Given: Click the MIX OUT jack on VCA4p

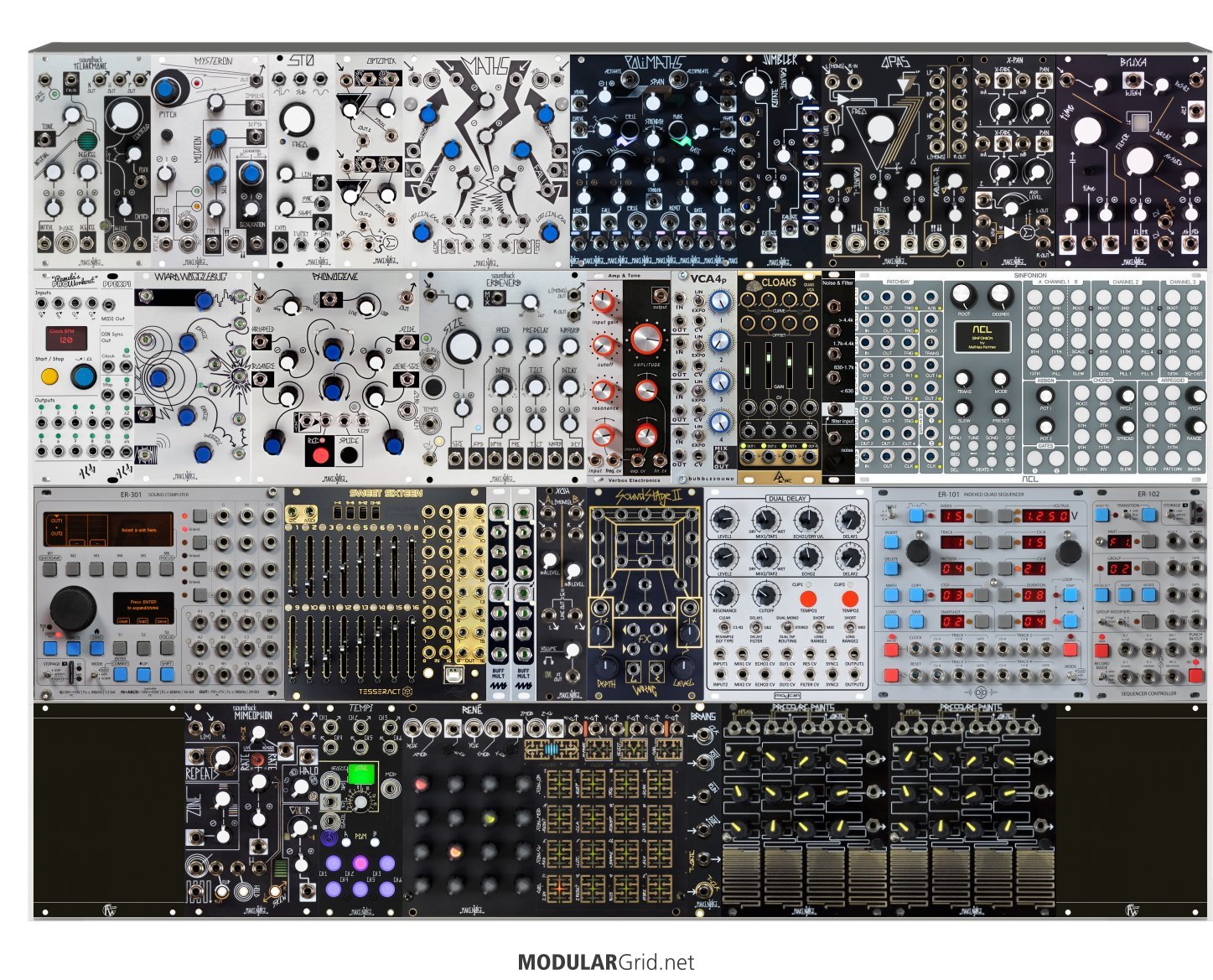Looking at the screenshot, I should pos(720,455).
